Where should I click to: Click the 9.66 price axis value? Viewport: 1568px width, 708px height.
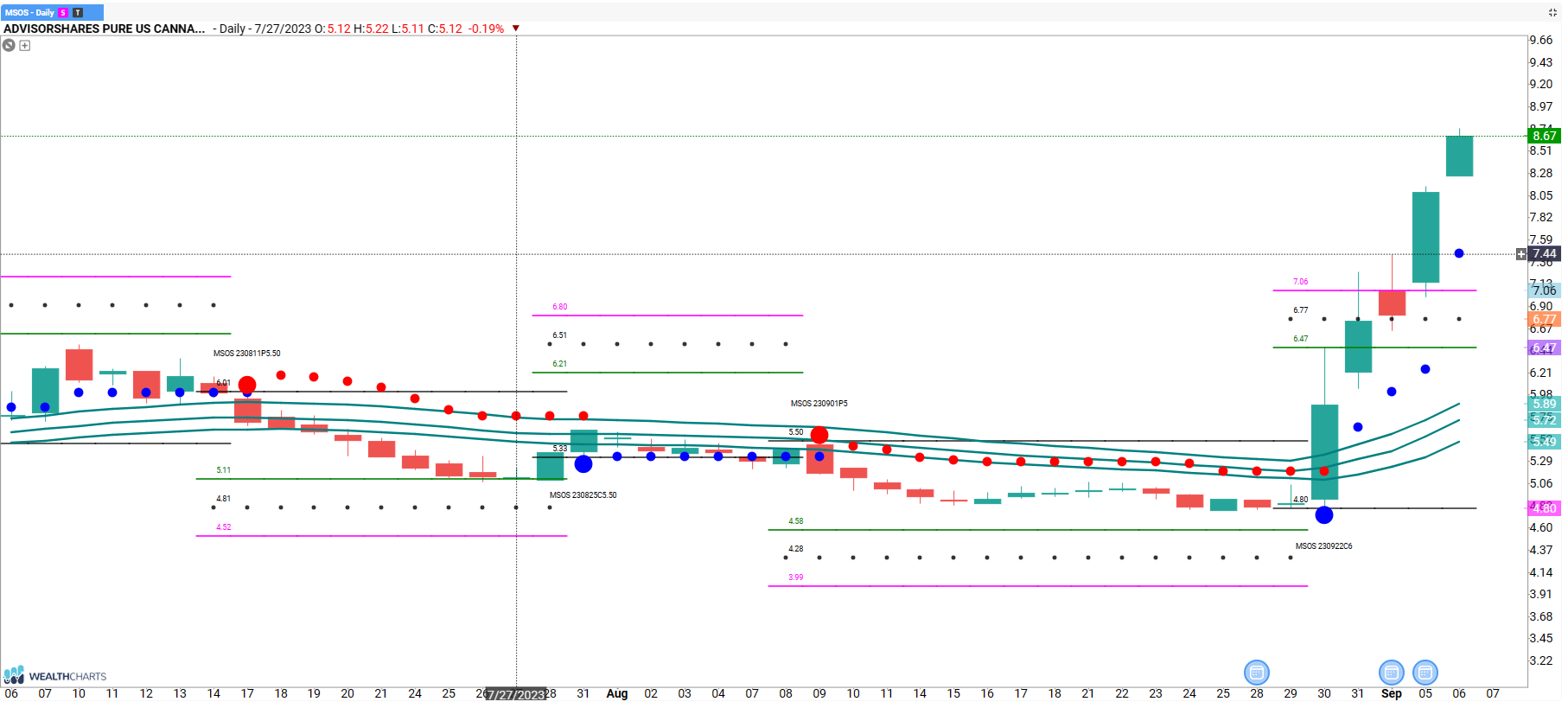click(x=1541, y=40)
